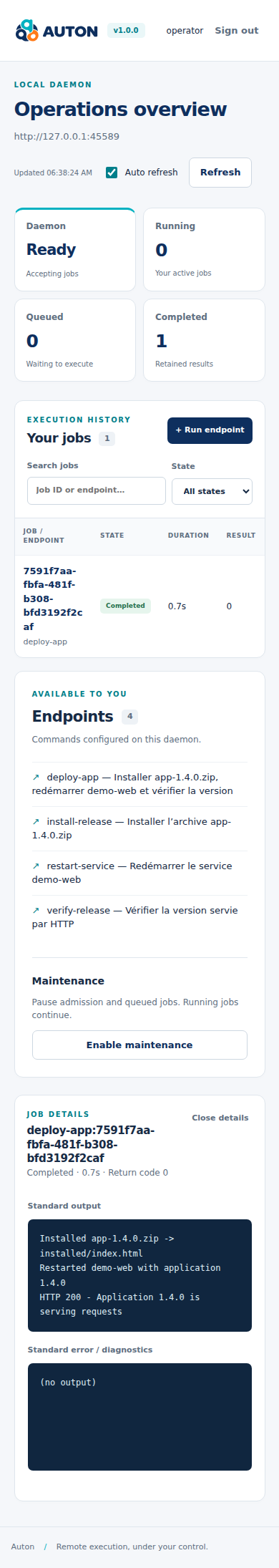Click Close details link

(x=220, y=1118)
